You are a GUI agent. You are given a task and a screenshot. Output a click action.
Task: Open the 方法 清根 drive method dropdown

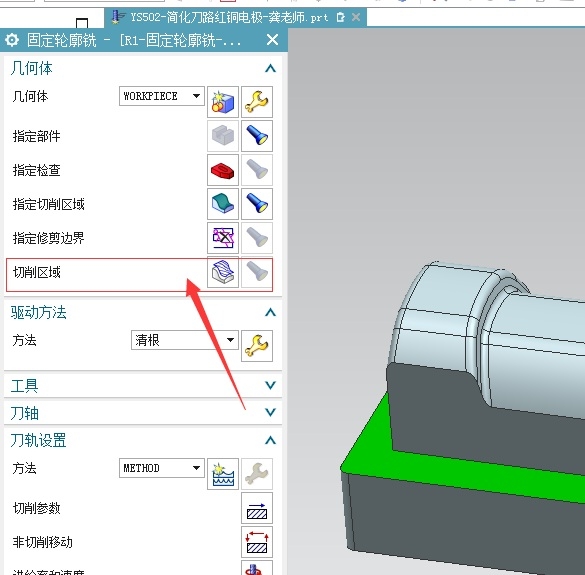point(185,340)
